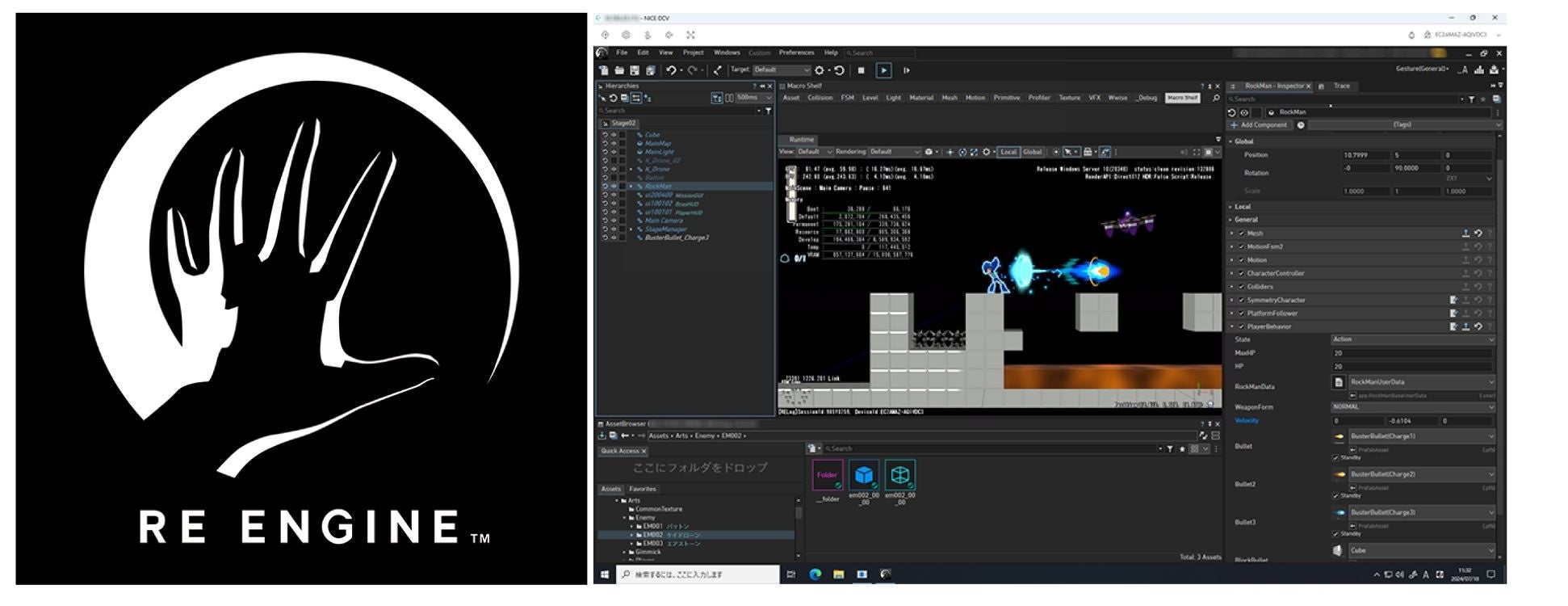Toggle the MotionFsm2 component checkbox
This screenshot has height=606, width=1568.
1241,247
